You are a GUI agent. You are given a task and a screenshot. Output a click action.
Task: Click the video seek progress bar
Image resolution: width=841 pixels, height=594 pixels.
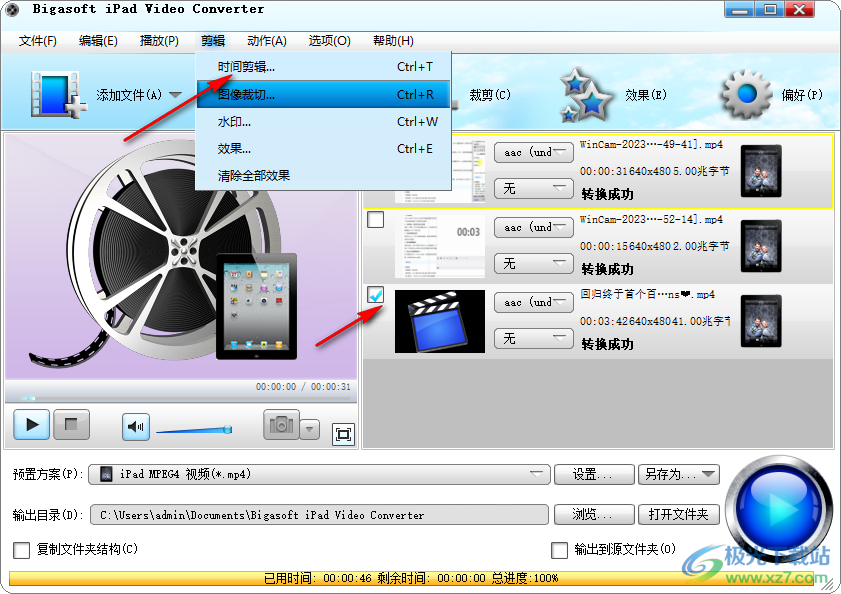181,398
